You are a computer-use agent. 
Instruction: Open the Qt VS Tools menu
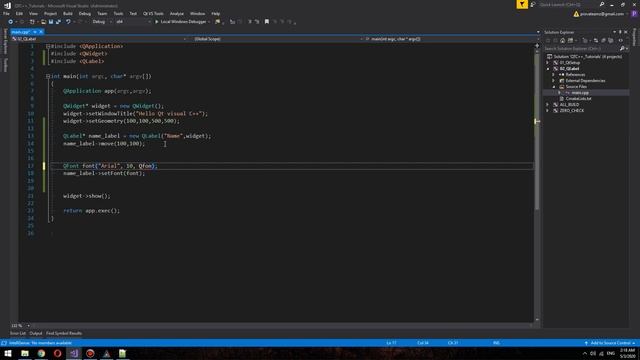(153, 13)
